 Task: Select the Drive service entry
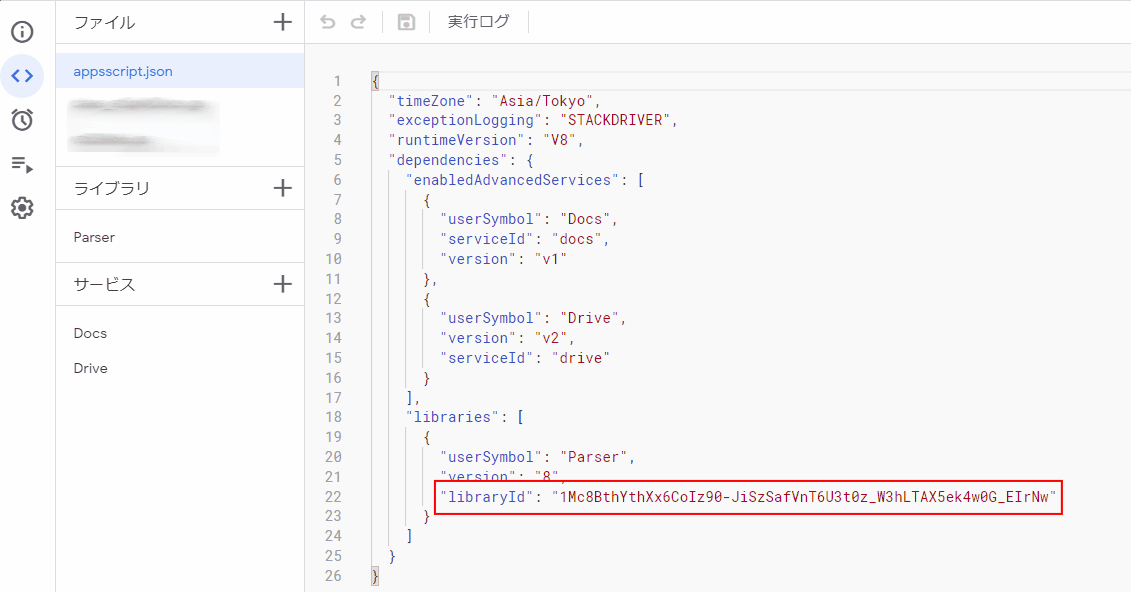[x=90, y=368]
